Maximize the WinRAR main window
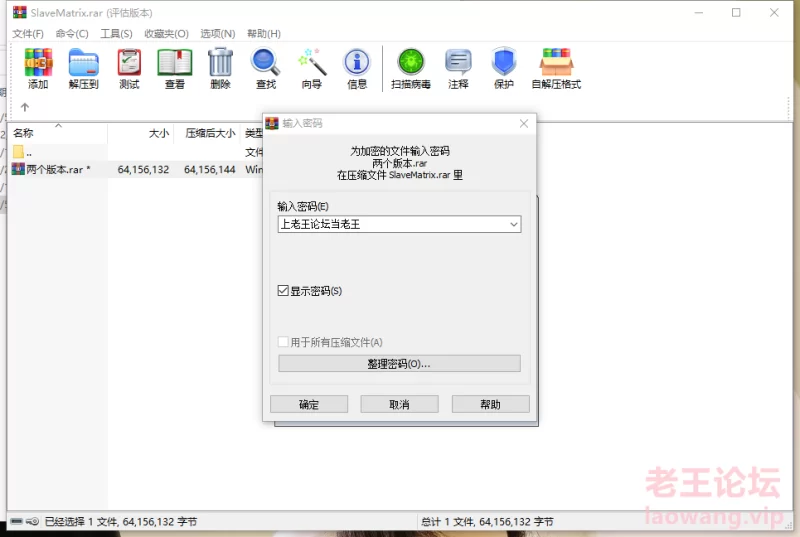Viewport: 800px width, 537px height. pyautogui.click(x=736, y=12)
